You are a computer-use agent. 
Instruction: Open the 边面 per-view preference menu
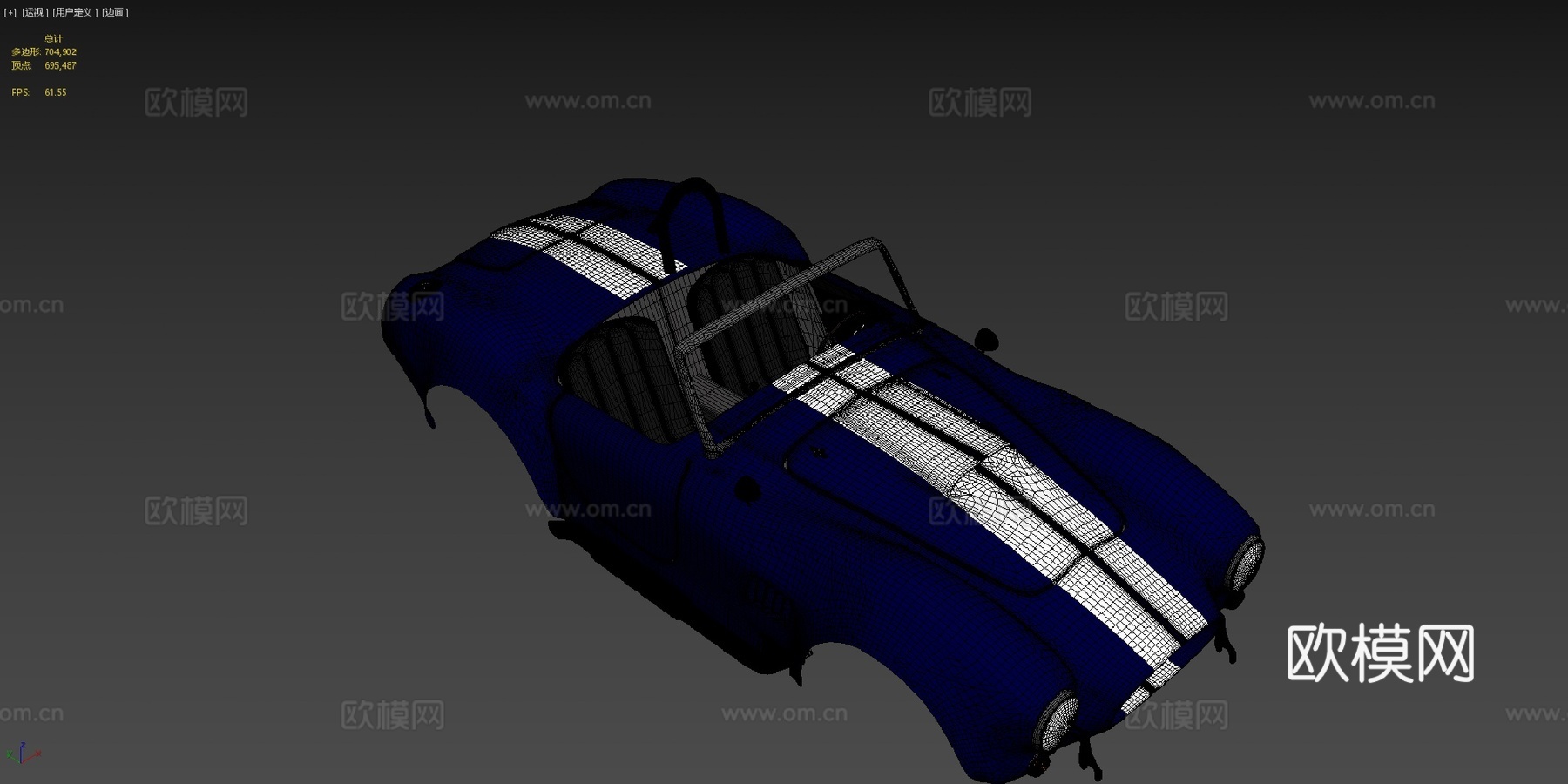[x=115, y=12]
